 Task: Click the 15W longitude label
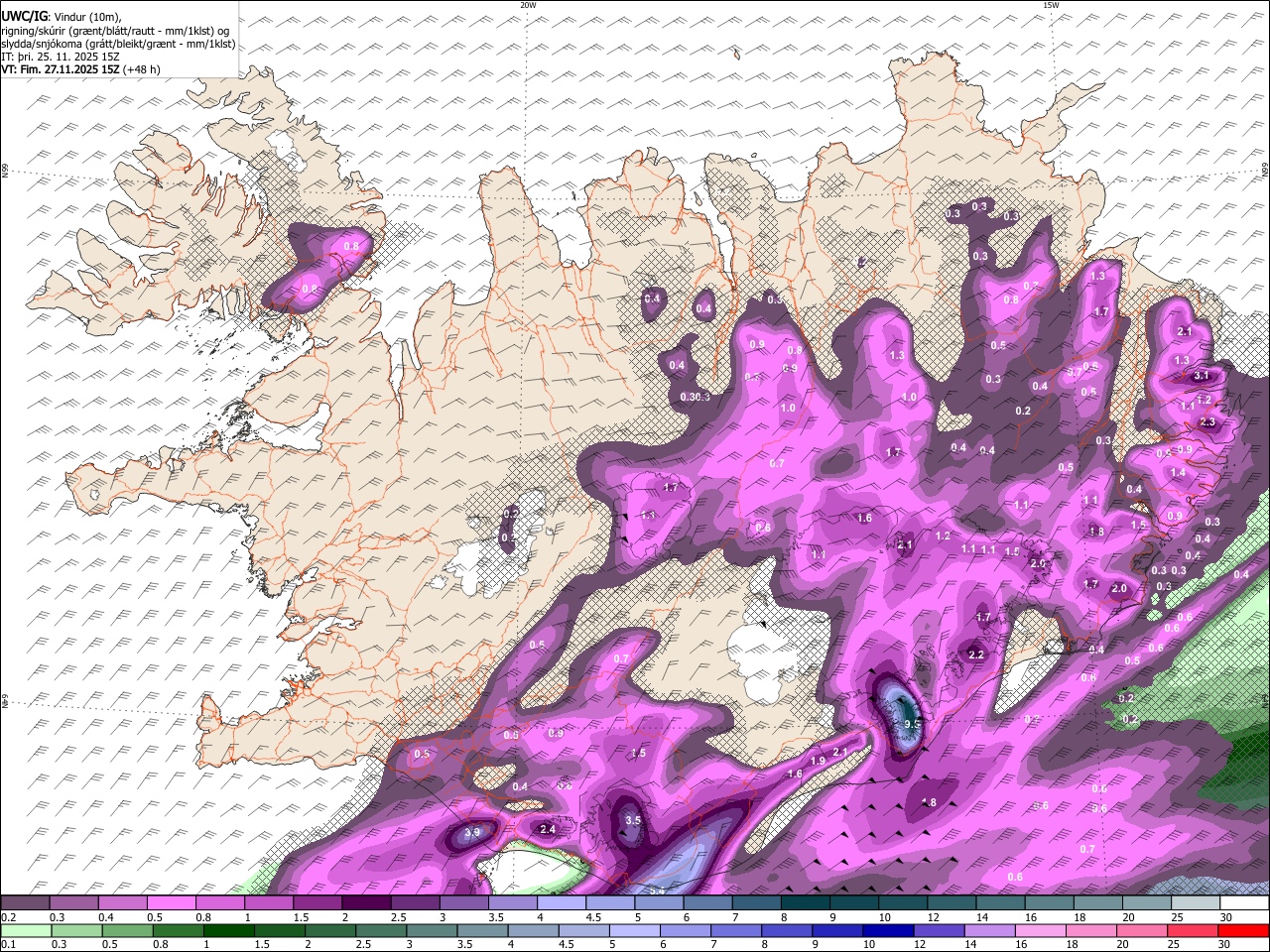(1051, 5)
